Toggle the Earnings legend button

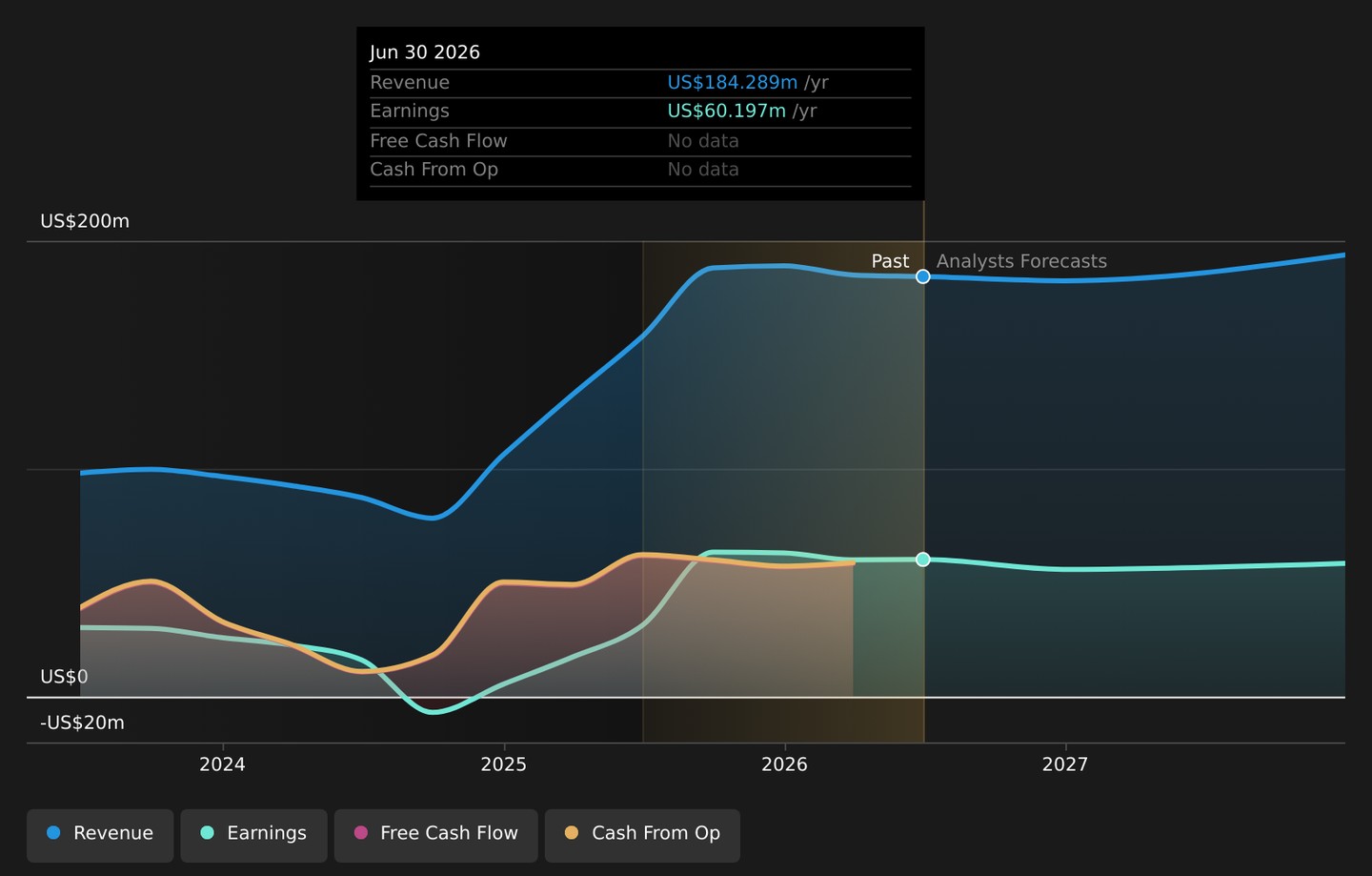(253, 835)
